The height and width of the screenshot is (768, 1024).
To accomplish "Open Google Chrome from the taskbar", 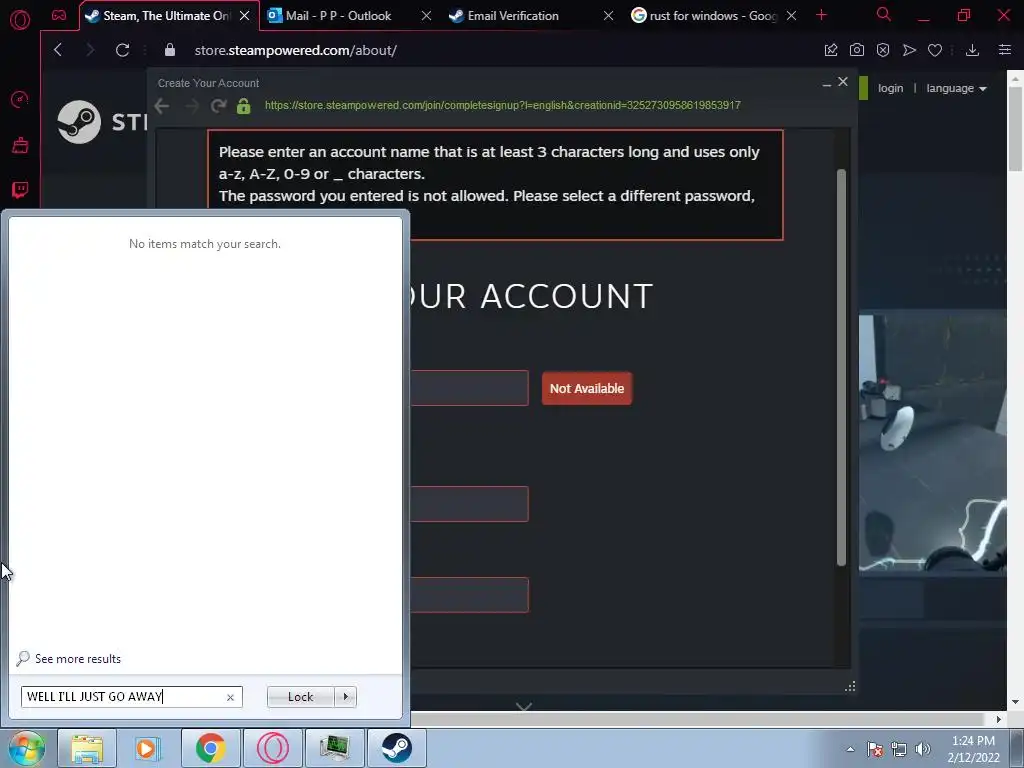I will pos(210,748).
